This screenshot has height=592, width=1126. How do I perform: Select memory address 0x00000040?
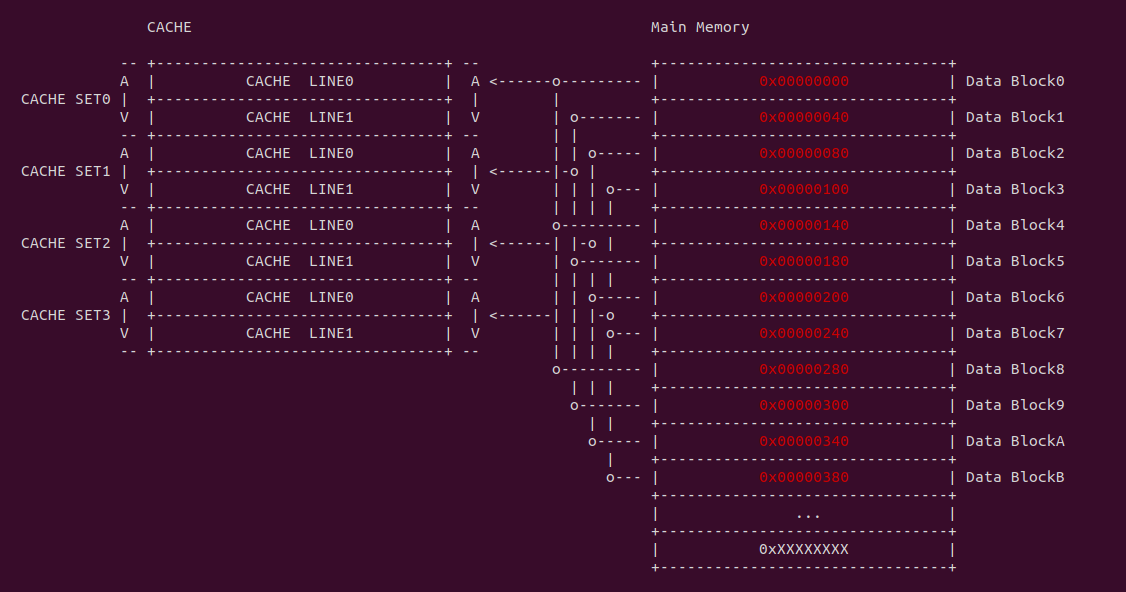click(804, 117)
